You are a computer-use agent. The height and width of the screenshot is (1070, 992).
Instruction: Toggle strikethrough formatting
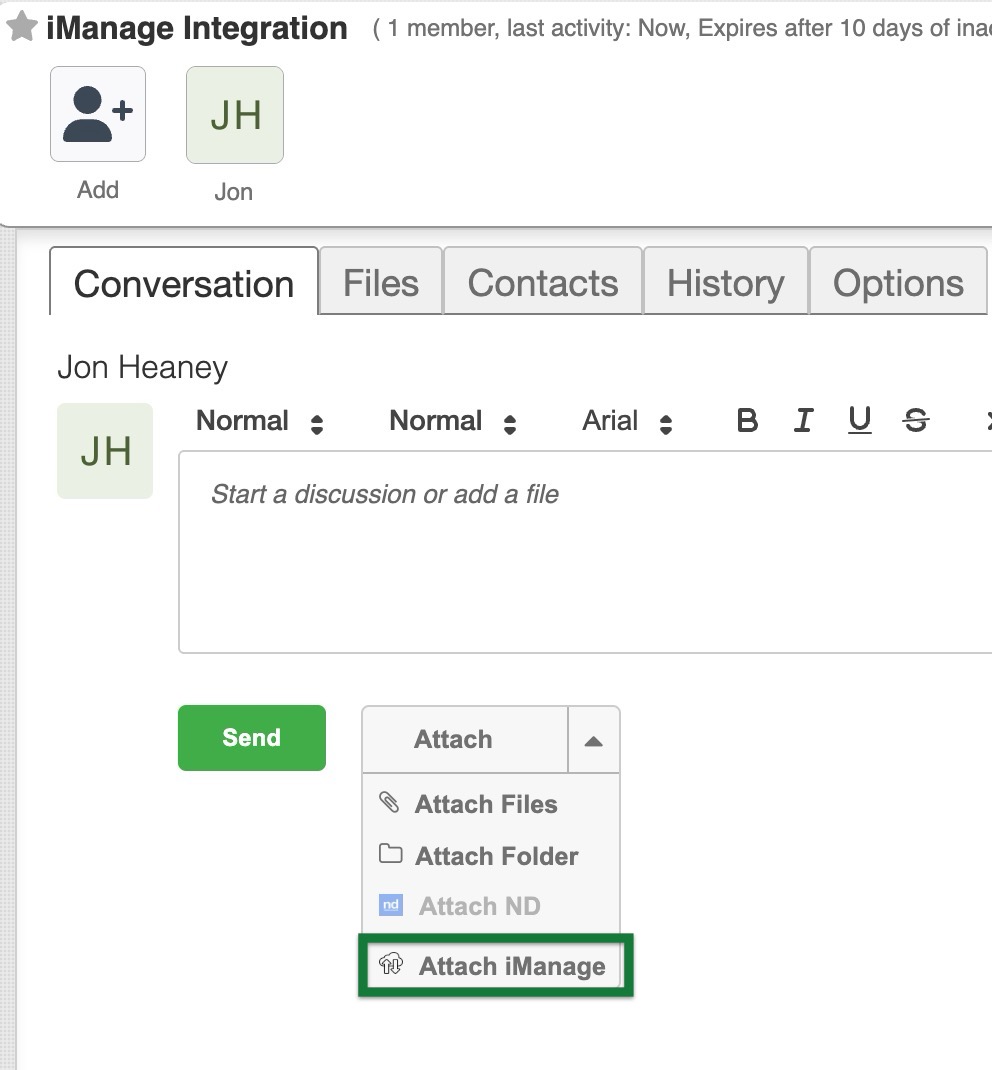pyautogui.click(x=916, y=420)
